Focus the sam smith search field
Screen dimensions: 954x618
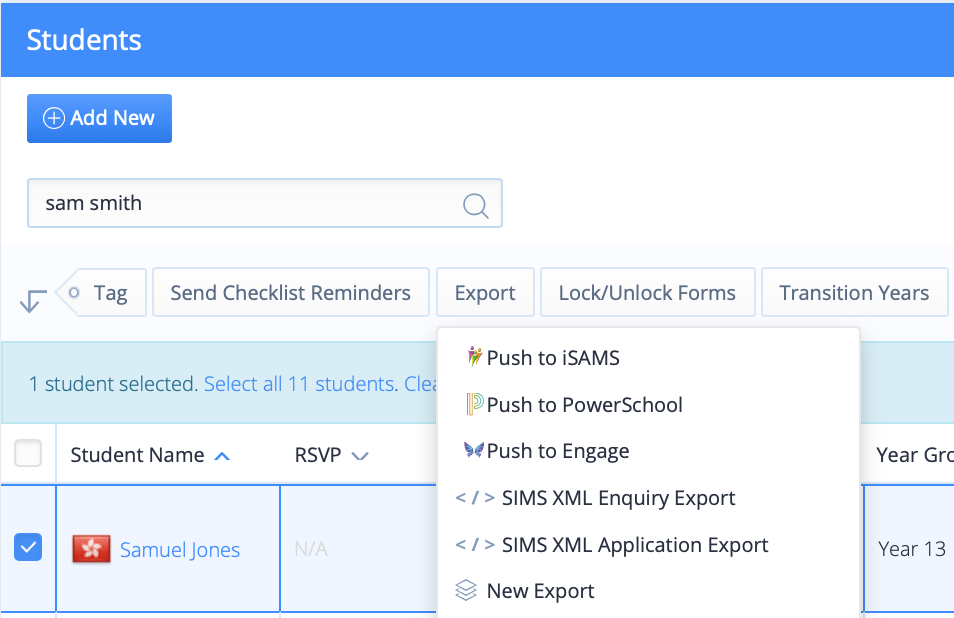coord(265,203)
